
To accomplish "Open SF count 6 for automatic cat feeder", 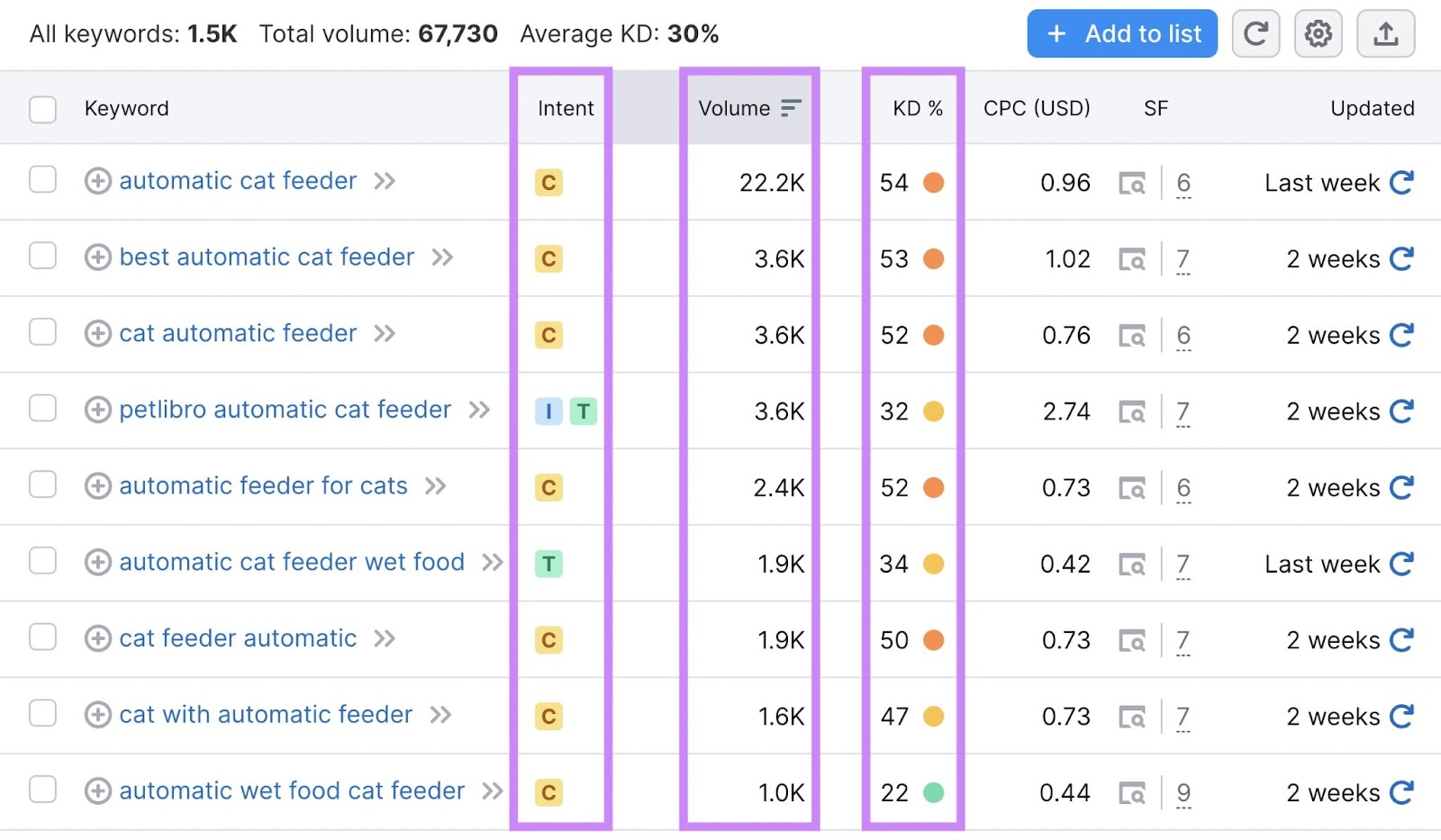I will click(x=1183, y=182).
